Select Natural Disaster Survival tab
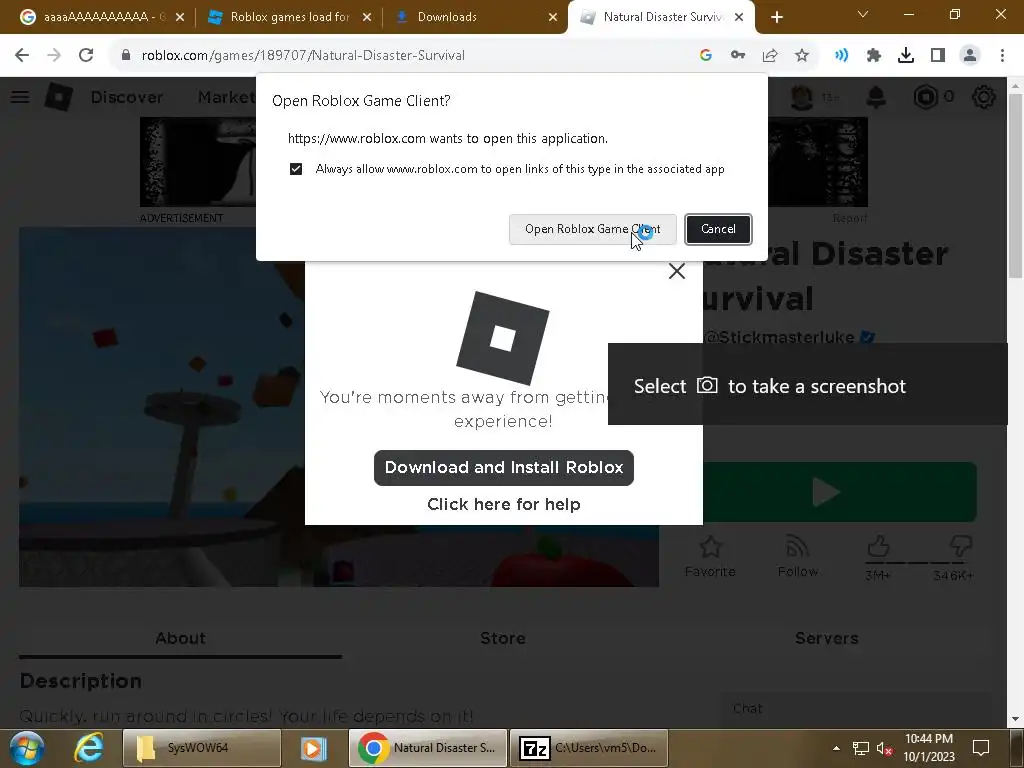Image resolution: width=1024 pixels, height=768 pixels. pyautogui.click(x=662, y=17)
